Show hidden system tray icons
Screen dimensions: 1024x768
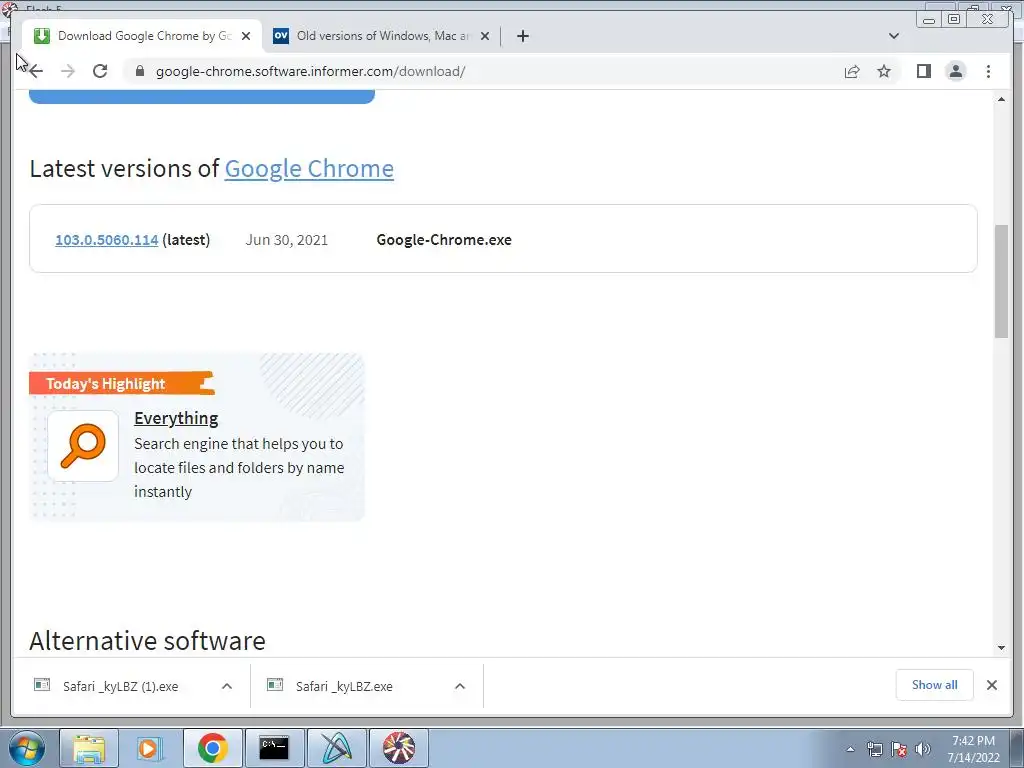coord(850,749)
